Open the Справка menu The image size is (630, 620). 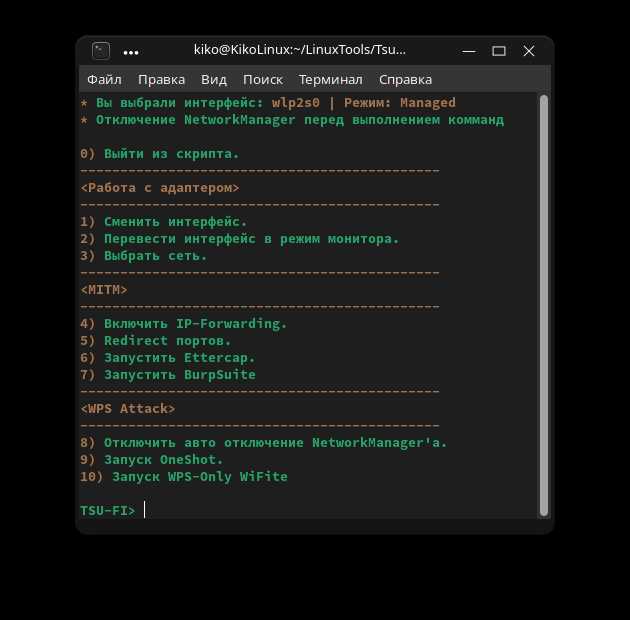pos(405,80)
